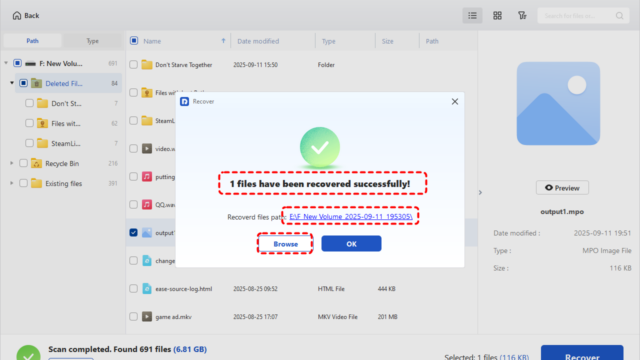Image resolution: width=640 pixels, height=360 pixels.
Task: Click the putting audio file icon
Action: [x=147, y=176]
